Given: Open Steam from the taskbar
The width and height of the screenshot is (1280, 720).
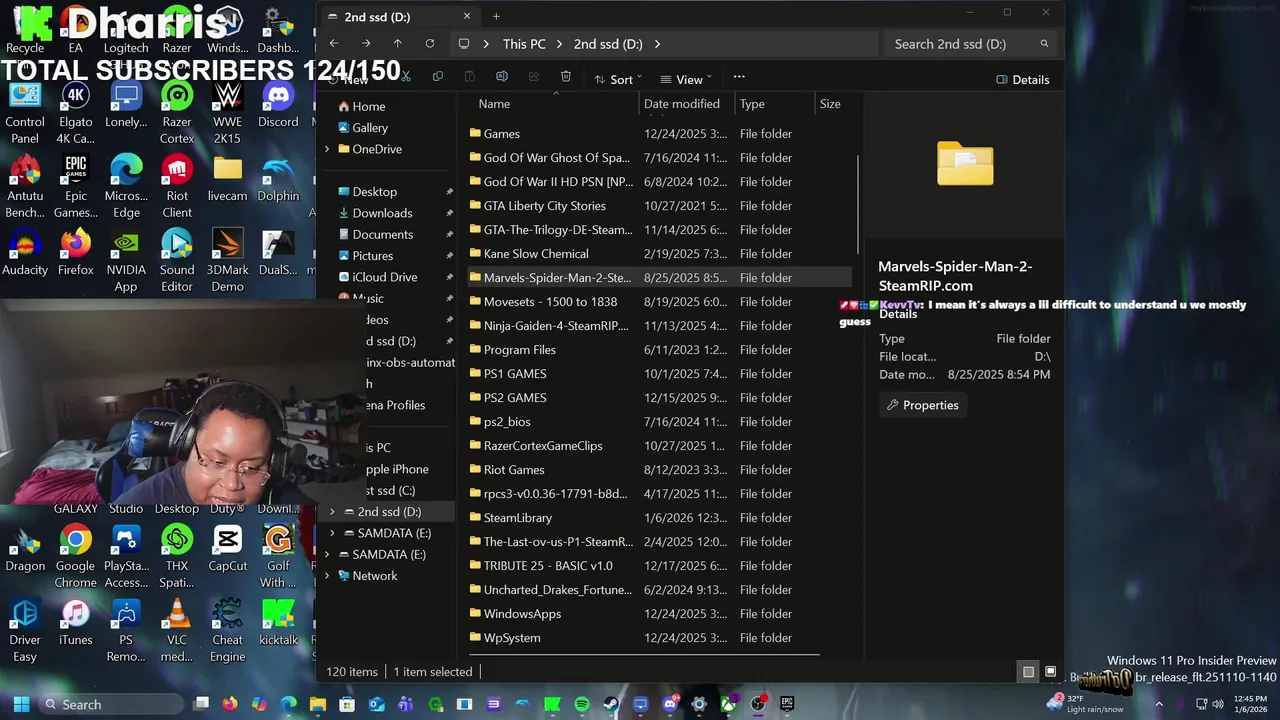Looking at the screenshot, I should (612, 704).
